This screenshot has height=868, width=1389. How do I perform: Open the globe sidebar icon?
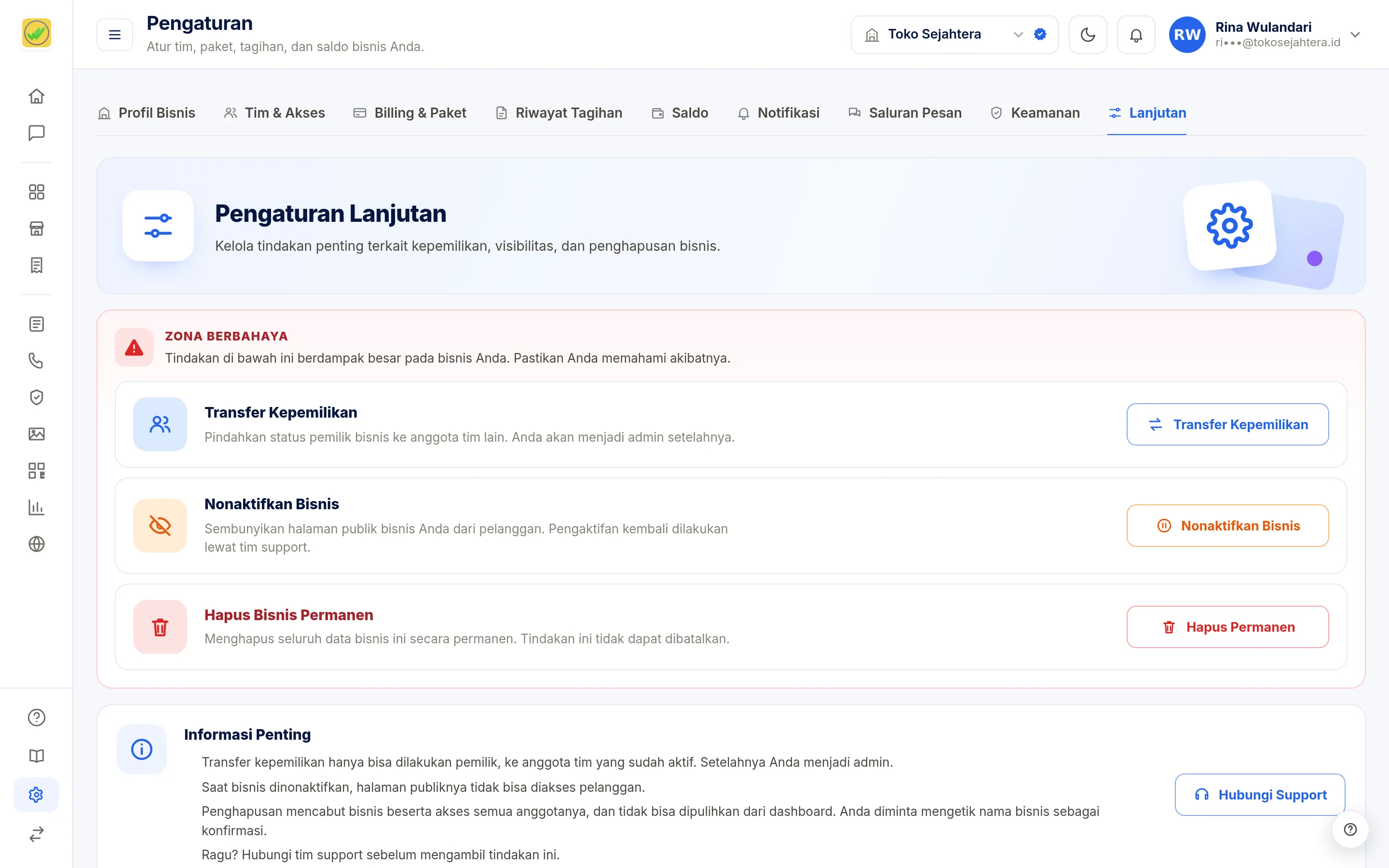(36, 543)
